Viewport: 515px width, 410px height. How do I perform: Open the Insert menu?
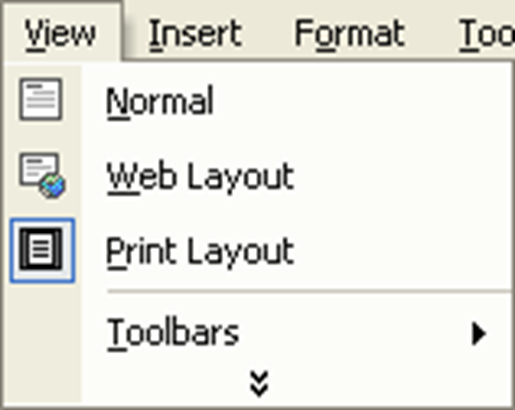(195, 34)
